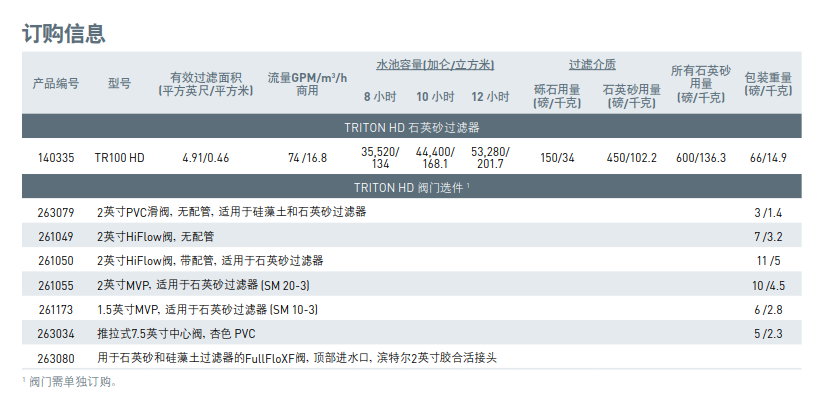Click the 阀门需单独订购 footnote
The width and height of the screenshot is (833, 406).
coord(69,382)
